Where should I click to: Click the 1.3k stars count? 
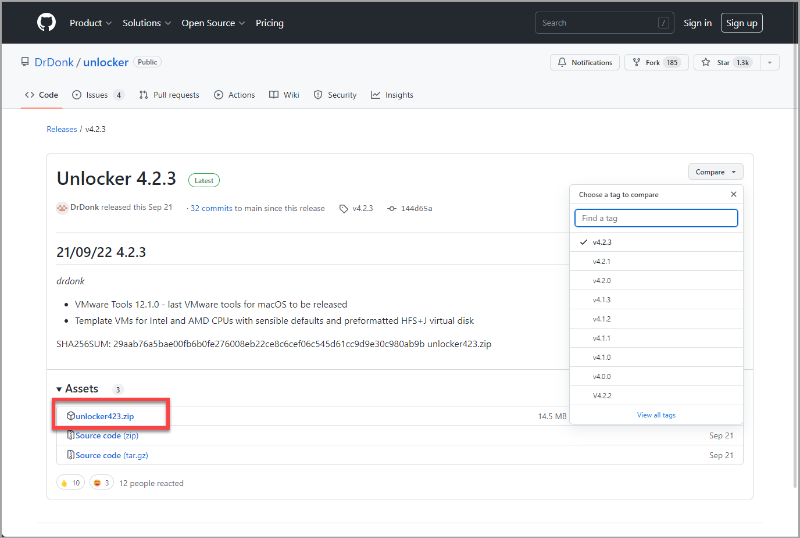pyautogui.click(x=742, y=62)
